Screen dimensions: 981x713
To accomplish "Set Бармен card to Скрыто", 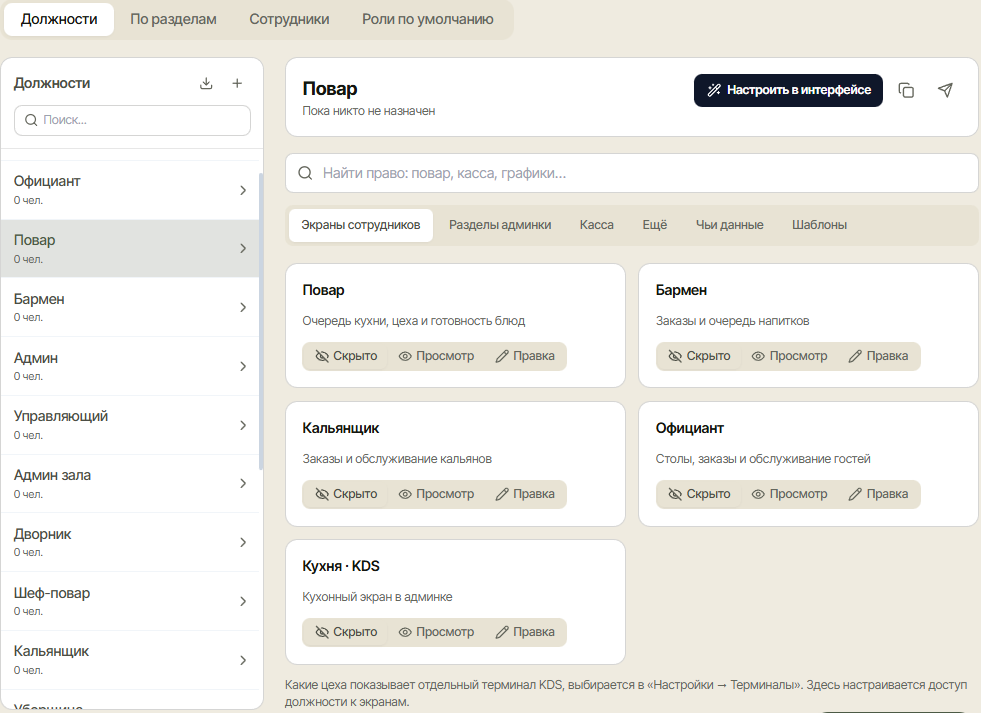I will (x=699, y=356).
